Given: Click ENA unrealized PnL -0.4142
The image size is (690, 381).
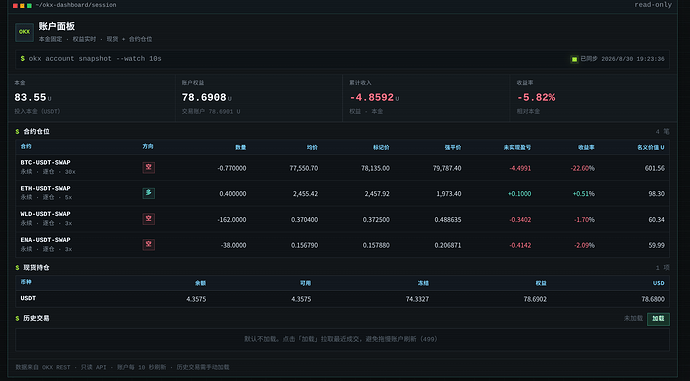Looking at the screenshot, I should pos(520,245).
